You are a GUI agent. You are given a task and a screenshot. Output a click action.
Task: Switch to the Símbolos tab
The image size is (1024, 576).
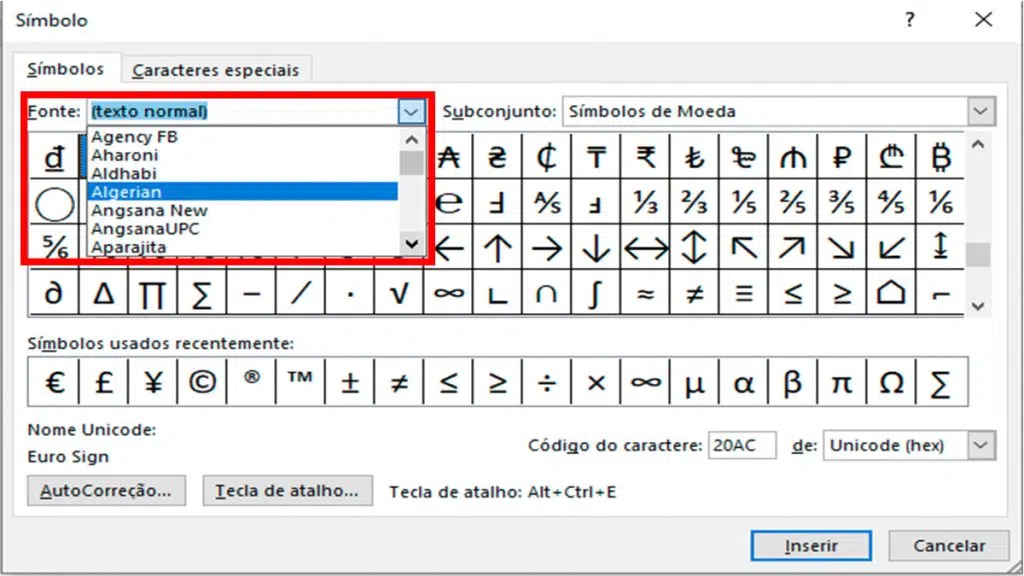click(65, 70)
